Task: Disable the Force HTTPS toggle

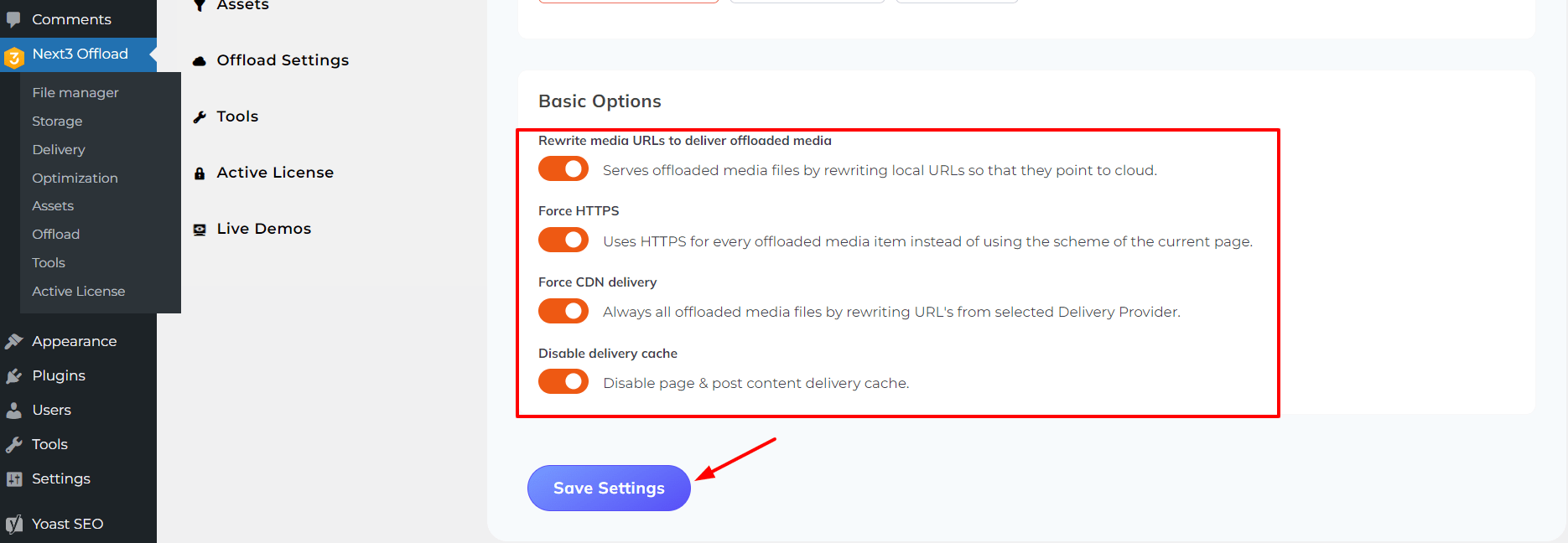Action: tap(563, 240)
